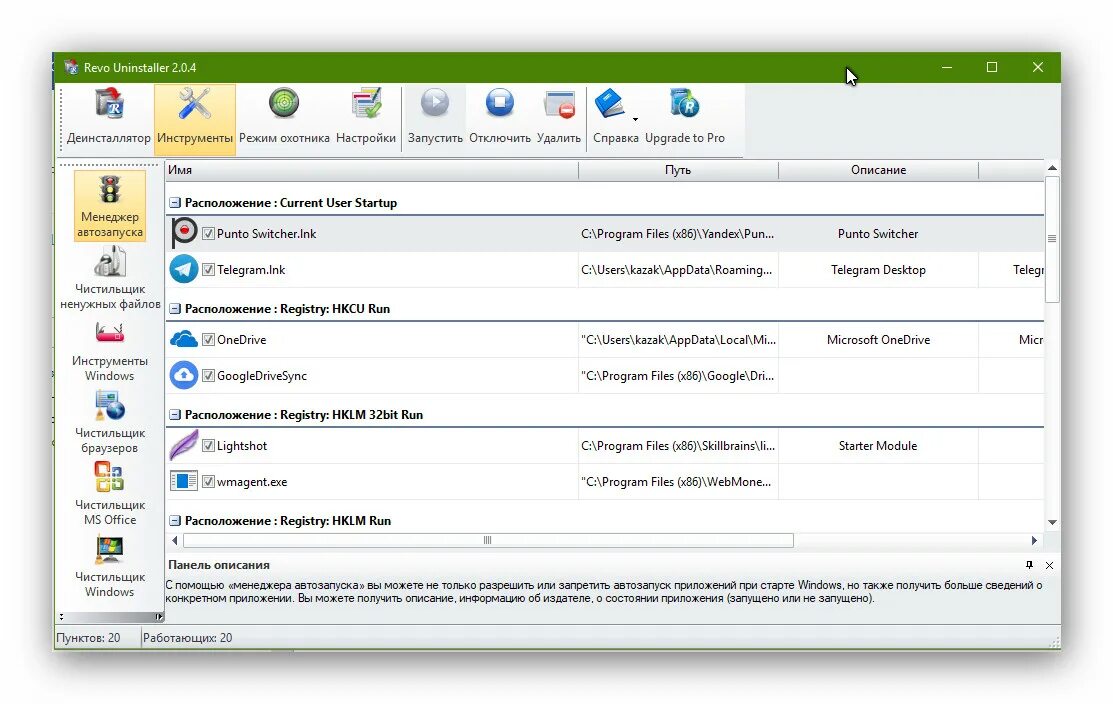
Task: Click the Microsoft OneDrive description cell
Action: 878,339
